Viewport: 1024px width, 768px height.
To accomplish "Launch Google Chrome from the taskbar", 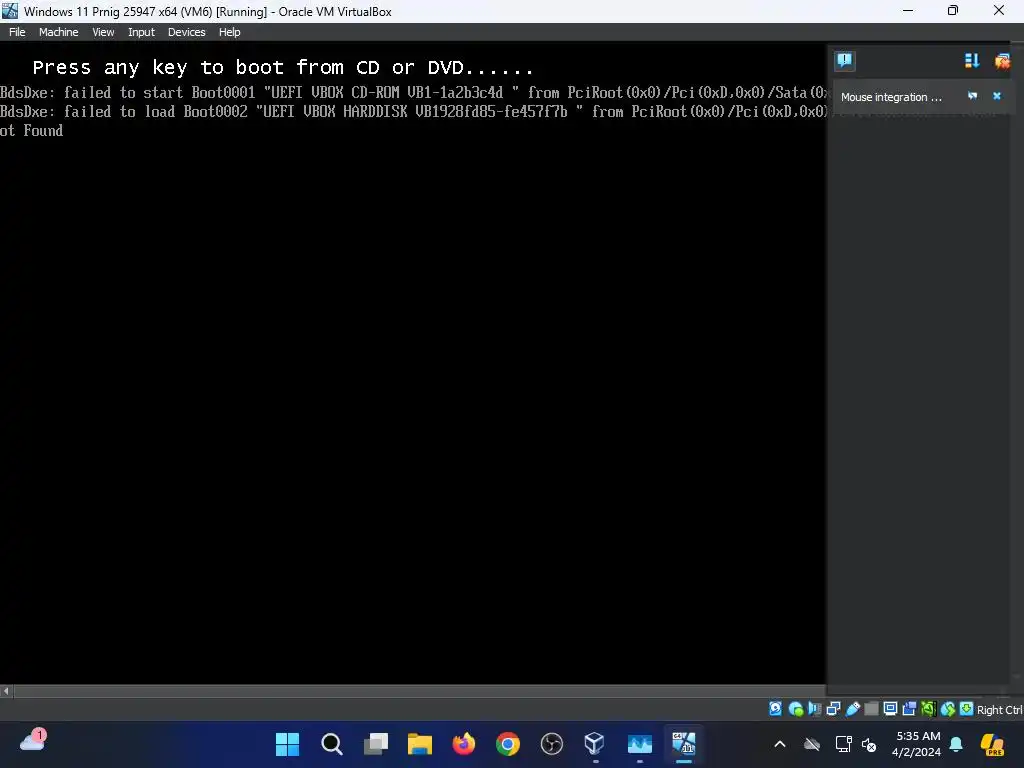I will [507, 744].
